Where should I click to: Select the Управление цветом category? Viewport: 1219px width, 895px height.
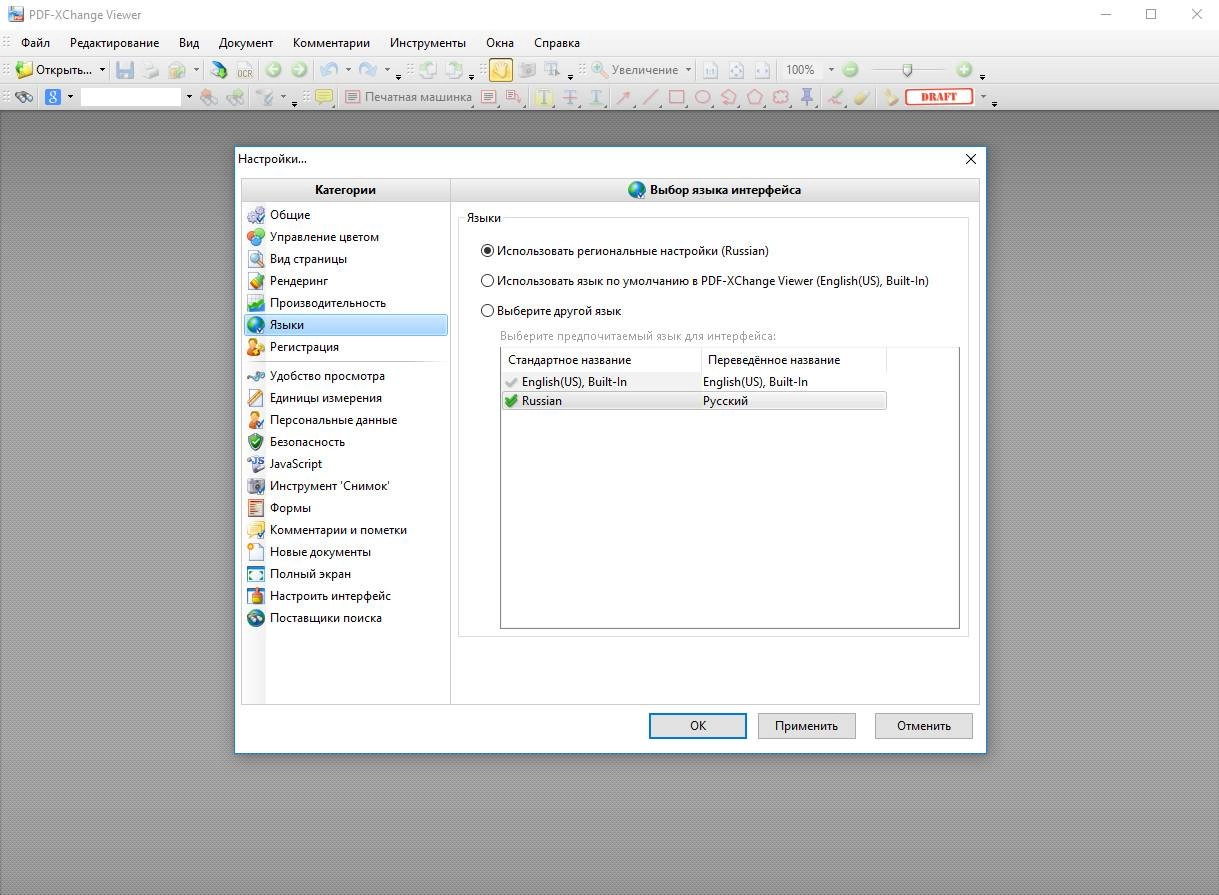346,237
